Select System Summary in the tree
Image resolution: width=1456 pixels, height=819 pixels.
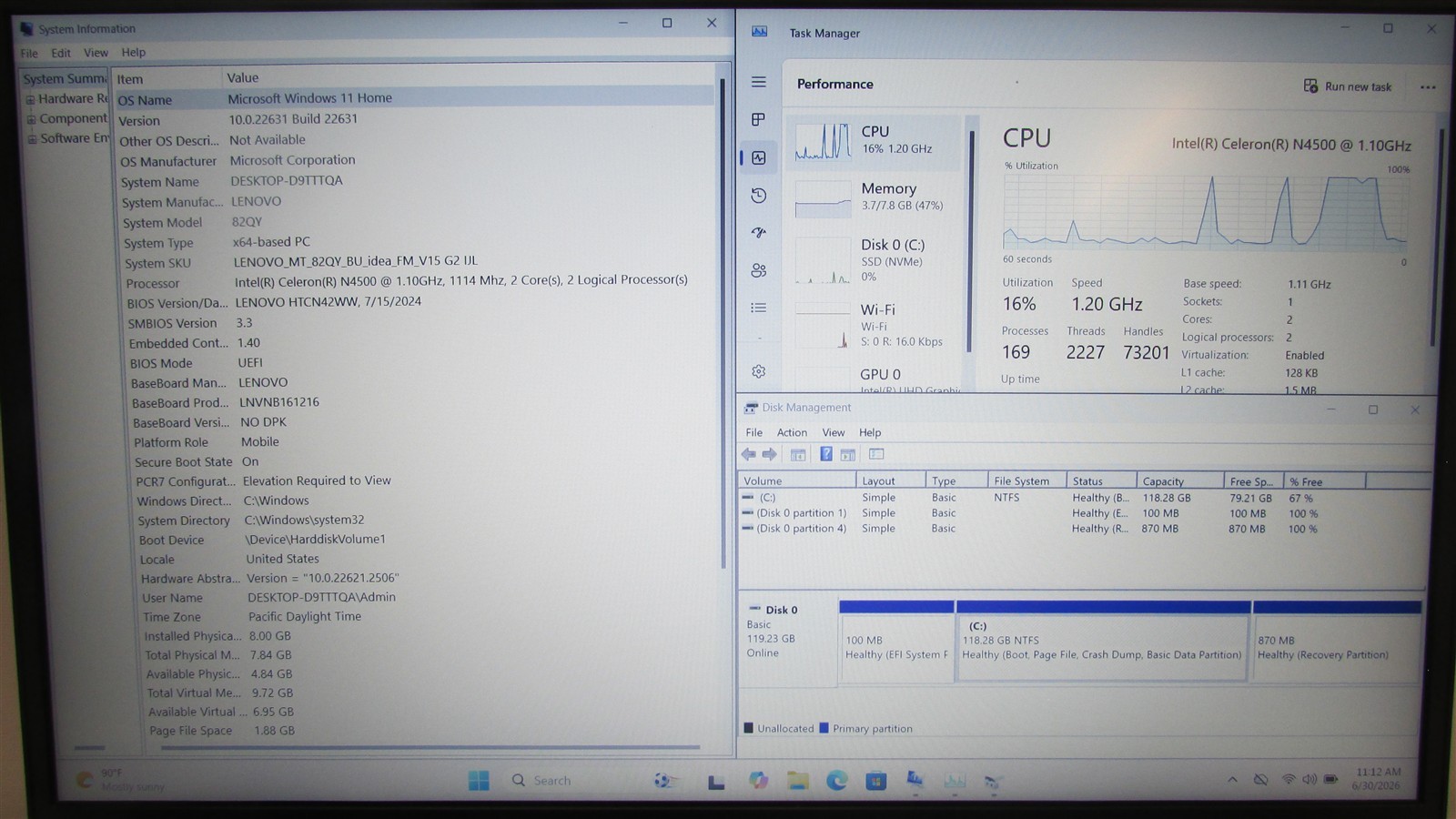(65, 79)
